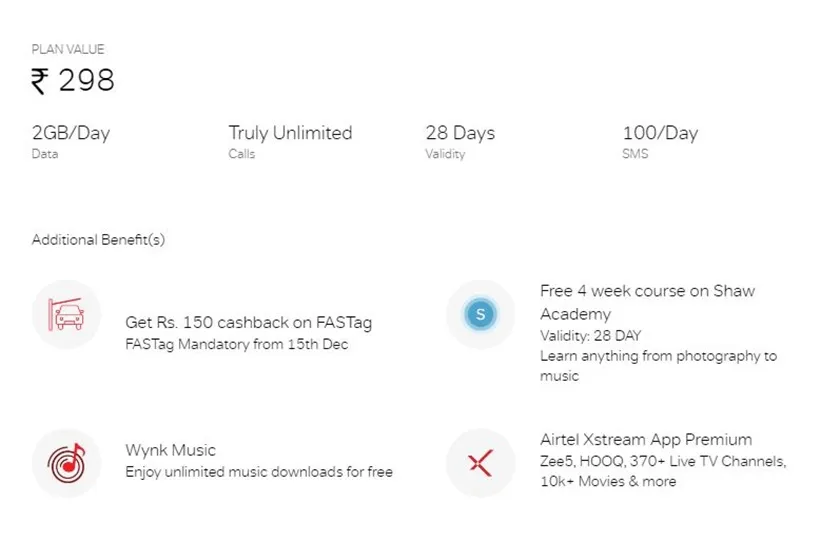Click Enjoy unlimited music downloads description
Viewport: 820px width, 540px height.
click(259, 472)
